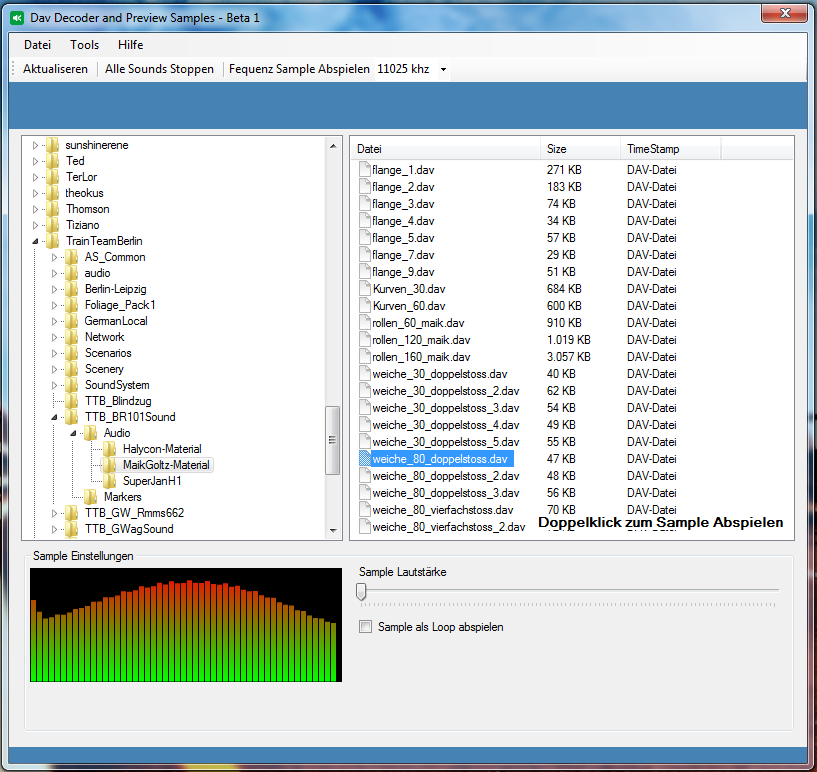The image size is (817, 772).
Task: Enable Sample als Loop abspielen checkbox
Action: tap(367, 627)
